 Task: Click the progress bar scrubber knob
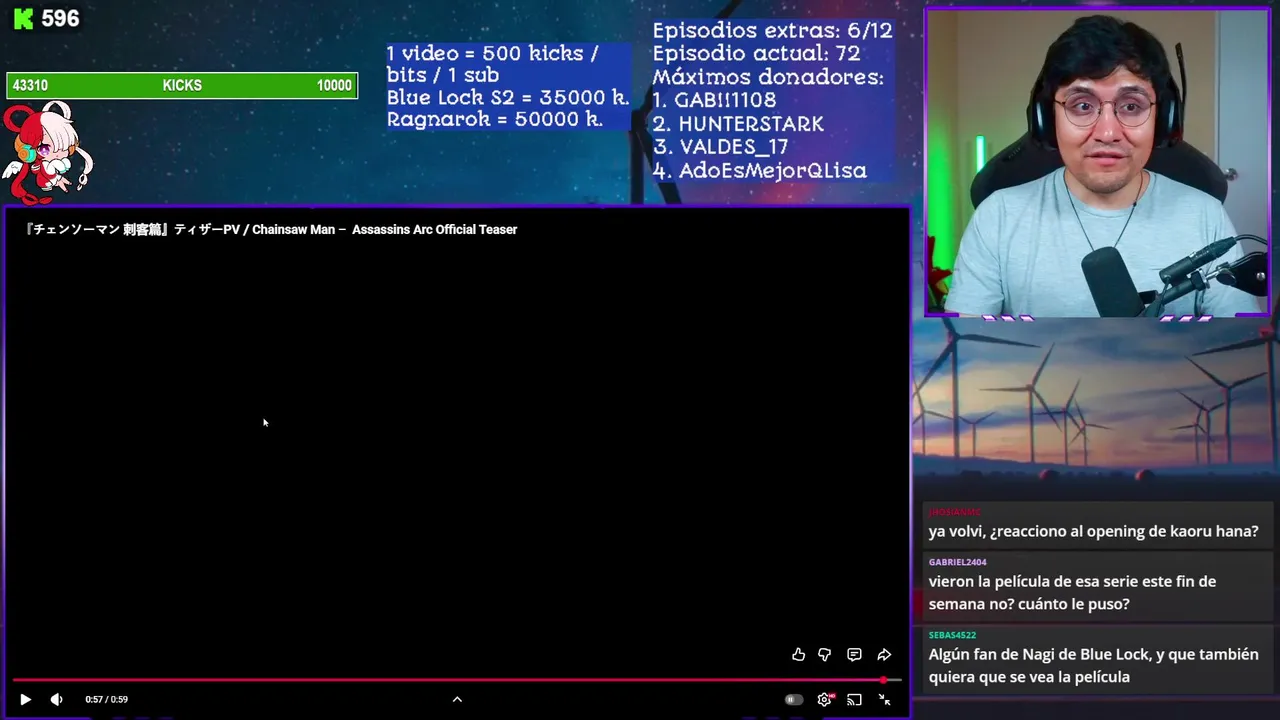point(883,680)
